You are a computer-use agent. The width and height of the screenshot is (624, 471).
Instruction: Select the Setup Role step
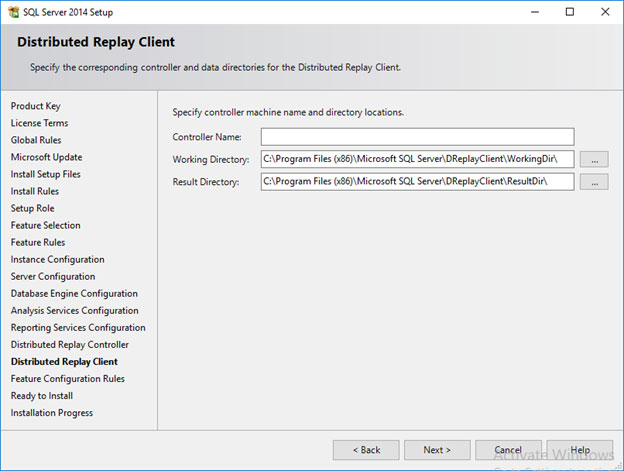pos(33,208)
